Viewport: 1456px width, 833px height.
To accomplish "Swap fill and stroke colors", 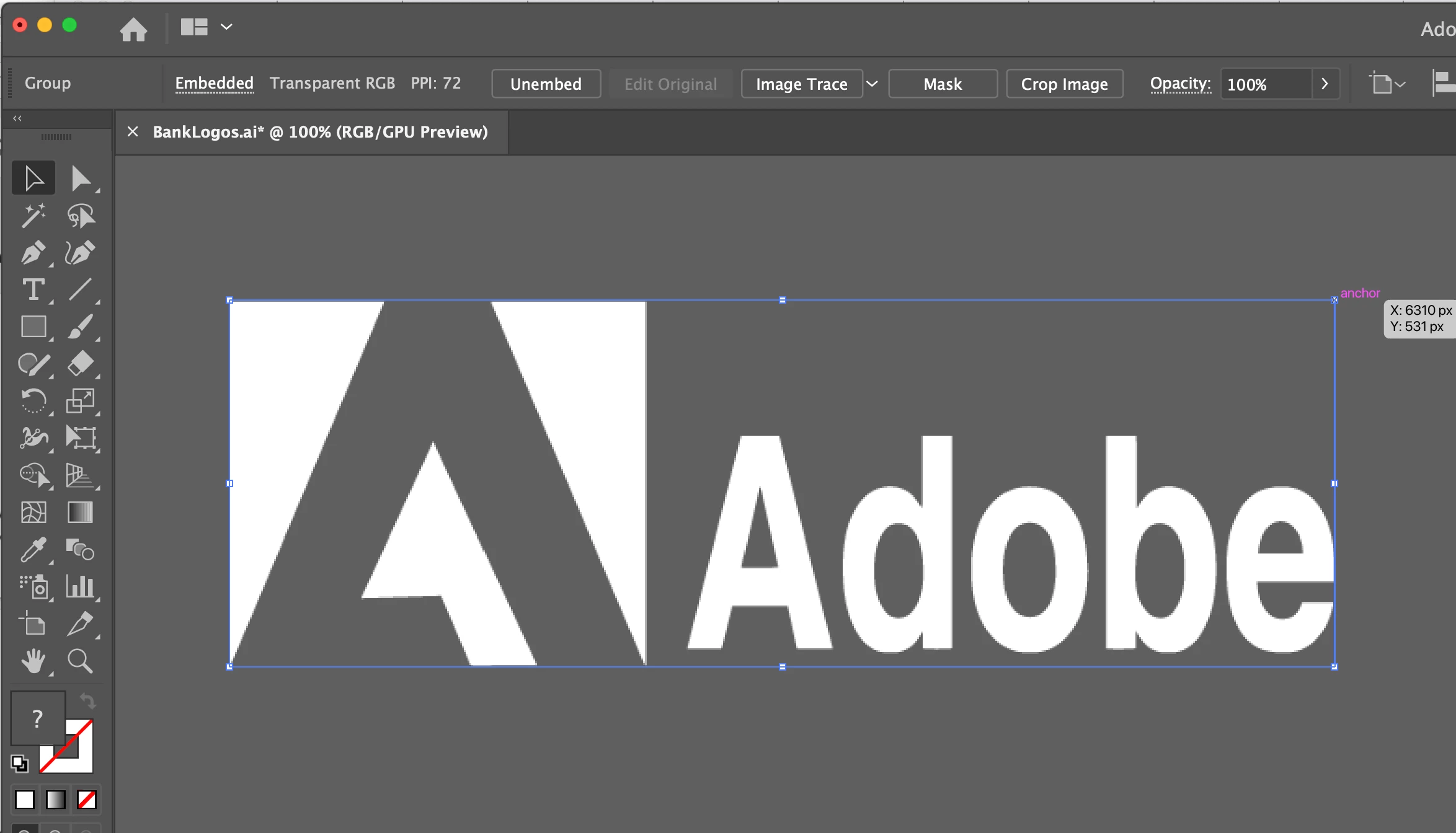I will coord(87,701).
